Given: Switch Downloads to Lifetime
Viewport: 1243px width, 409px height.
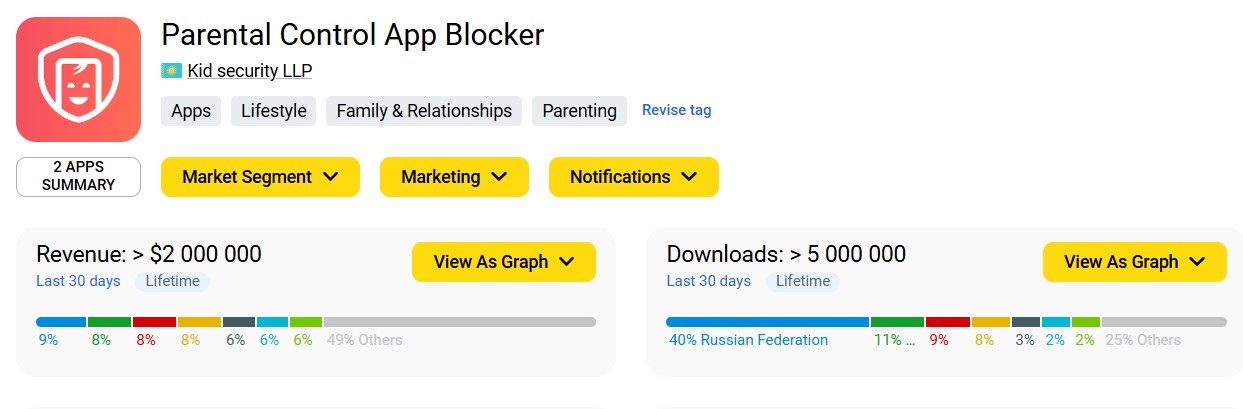Looking at the screenshot, I should [802, 281].
